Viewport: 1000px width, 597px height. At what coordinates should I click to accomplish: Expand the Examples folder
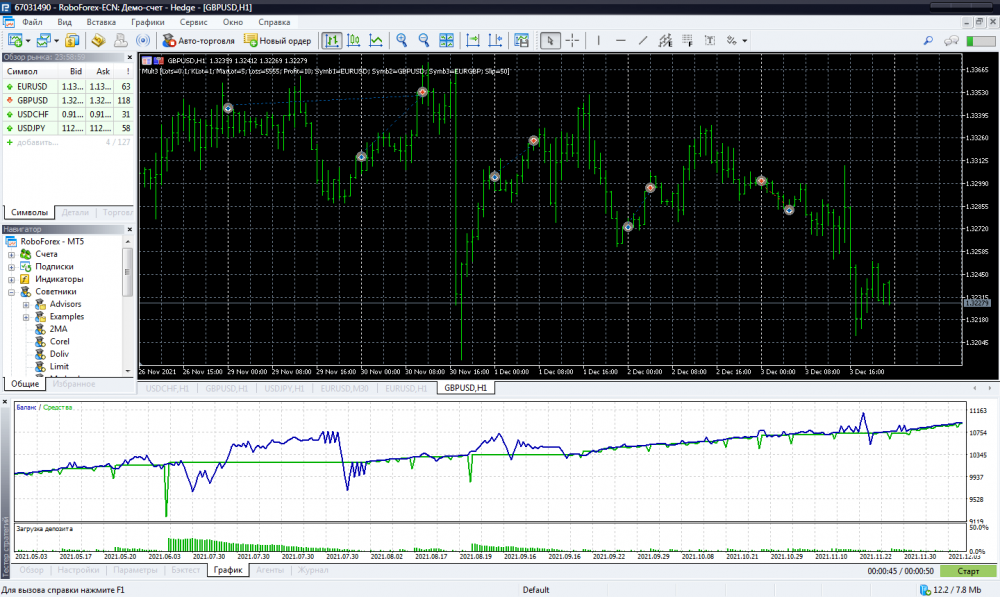(x=26, y=317)
